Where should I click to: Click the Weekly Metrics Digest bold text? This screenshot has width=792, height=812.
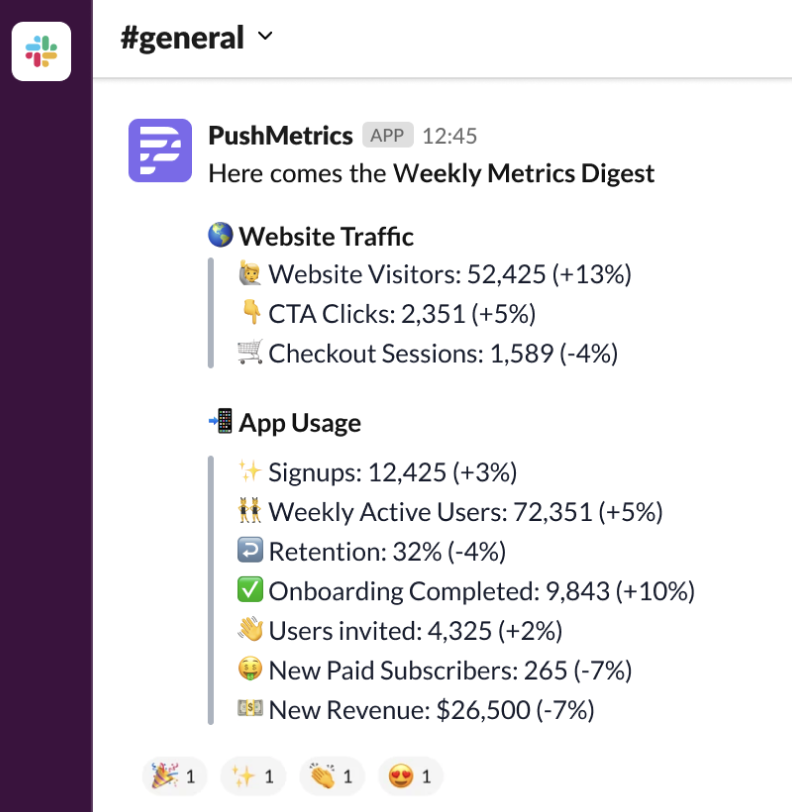(x=523, y=174)
